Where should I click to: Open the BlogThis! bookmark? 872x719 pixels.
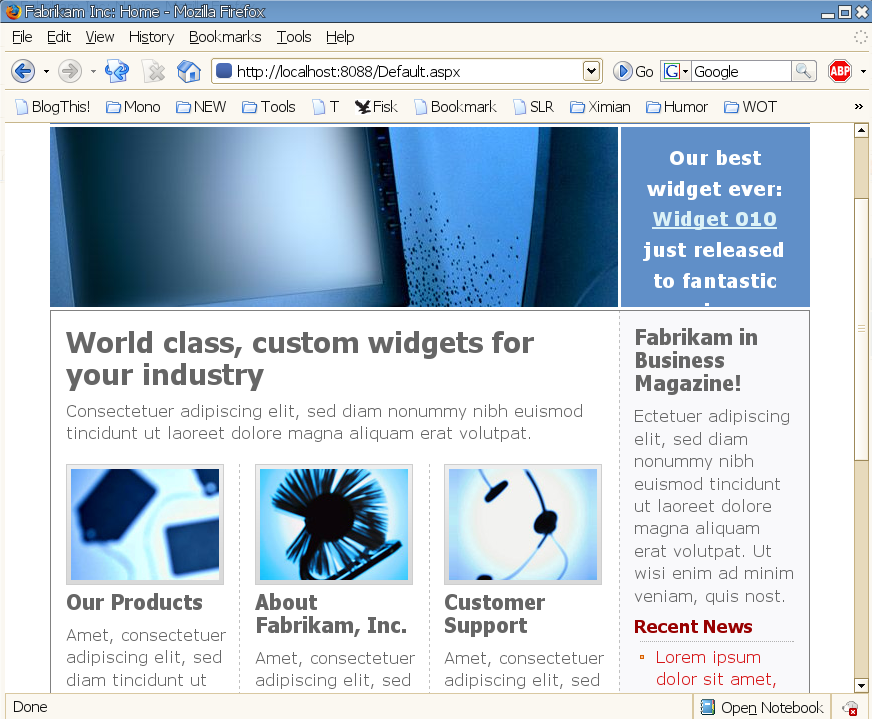[x=53, y=107]
